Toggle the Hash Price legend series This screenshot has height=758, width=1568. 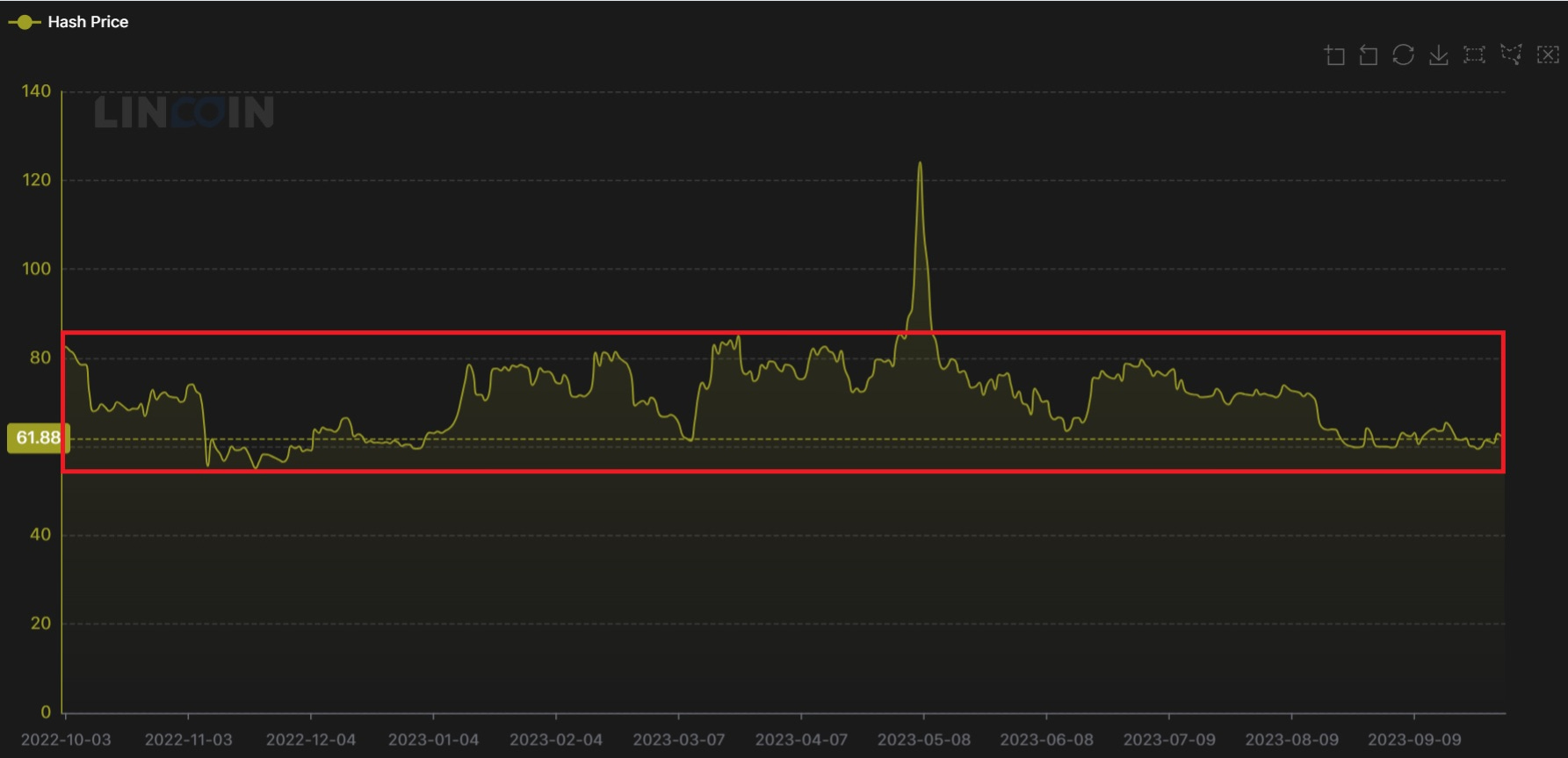(69, 22)
